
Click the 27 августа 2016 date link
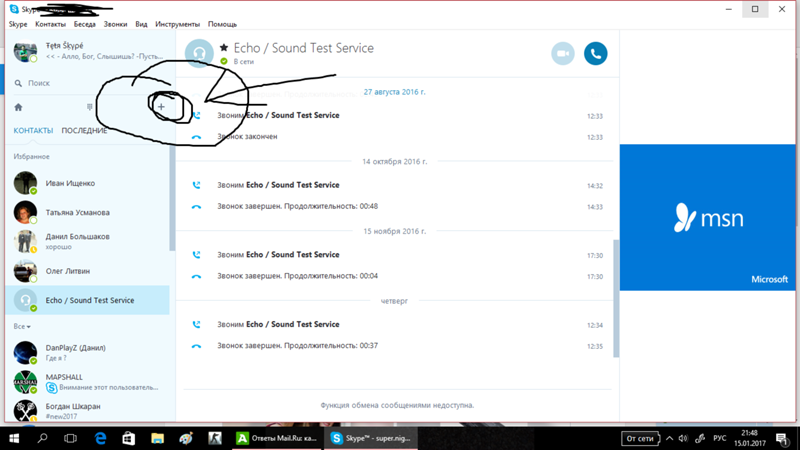click(x=394, y=92)
